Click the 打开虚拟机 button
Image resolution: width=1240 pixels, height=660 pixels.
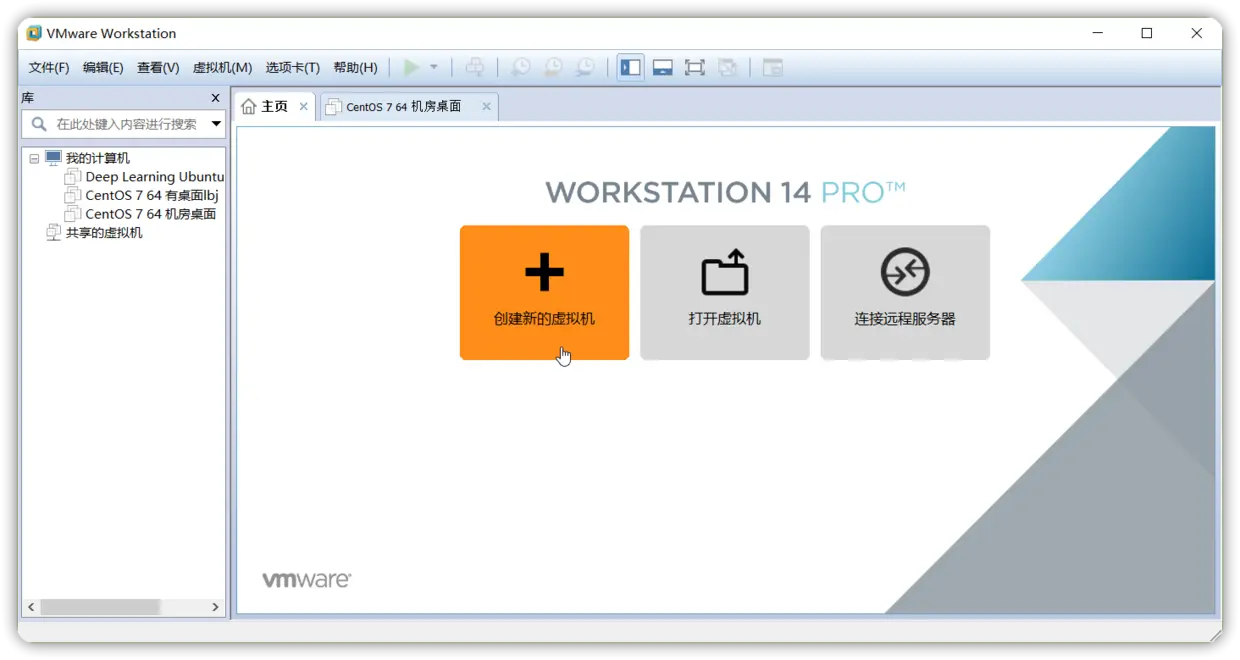click(x=724, y=292)
